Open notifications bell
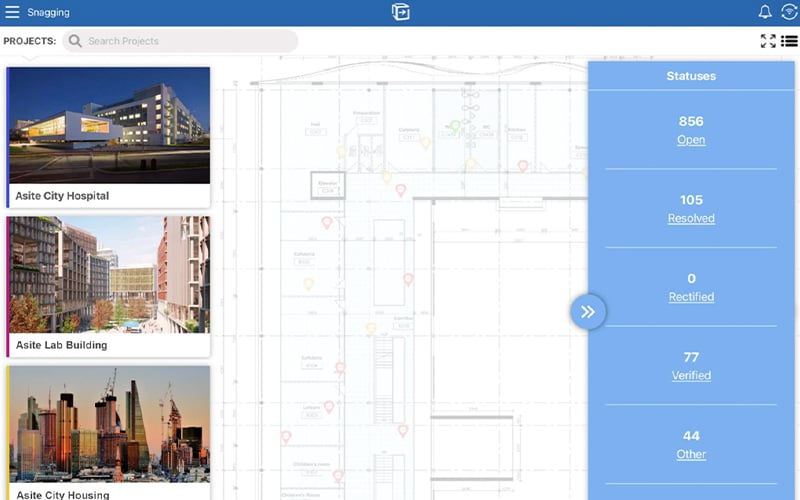This screenshot has height=500, width=800. 765,12
